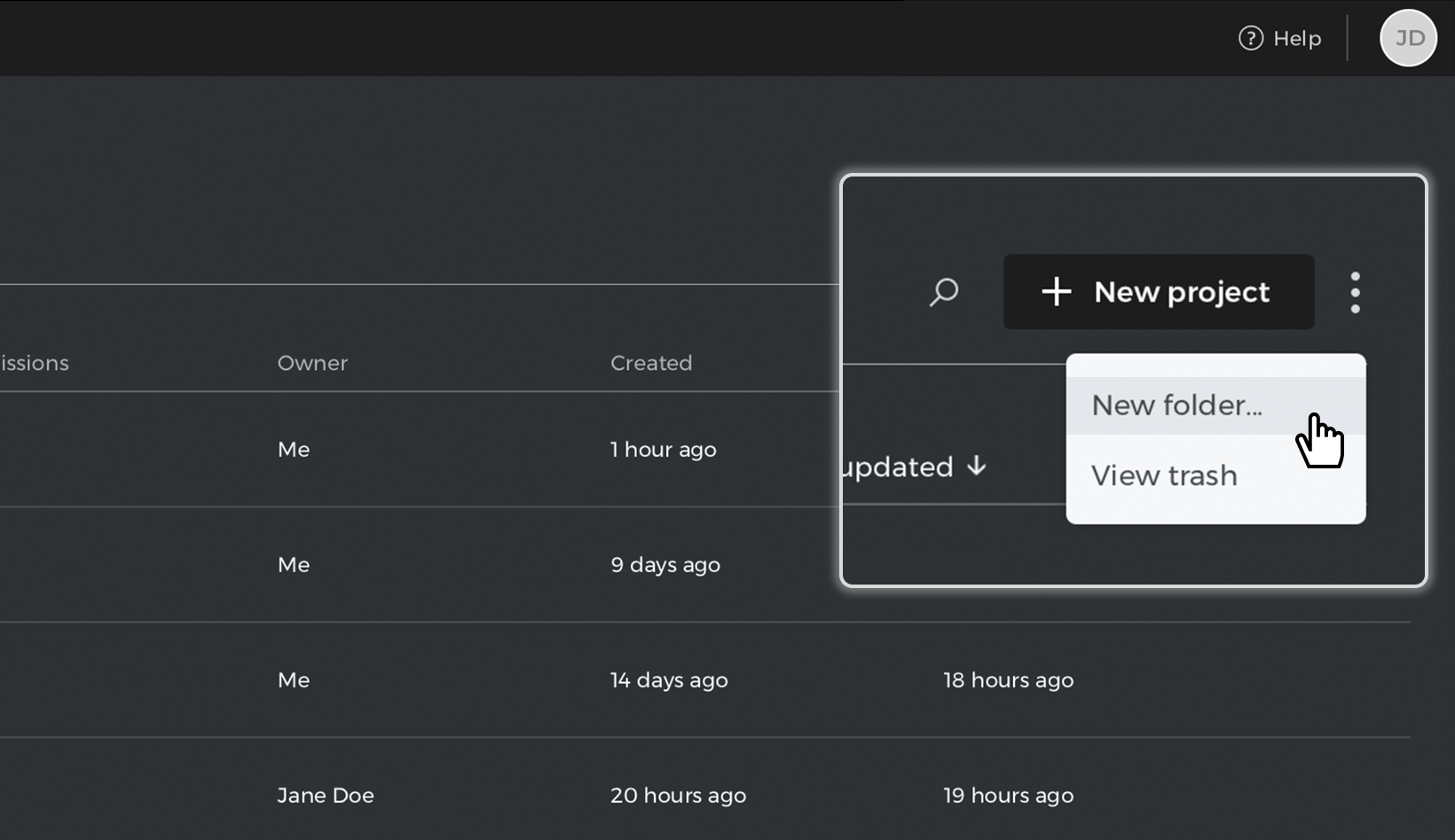
Task: Open the search magnifier icon
Action: (x=944, y=292)
